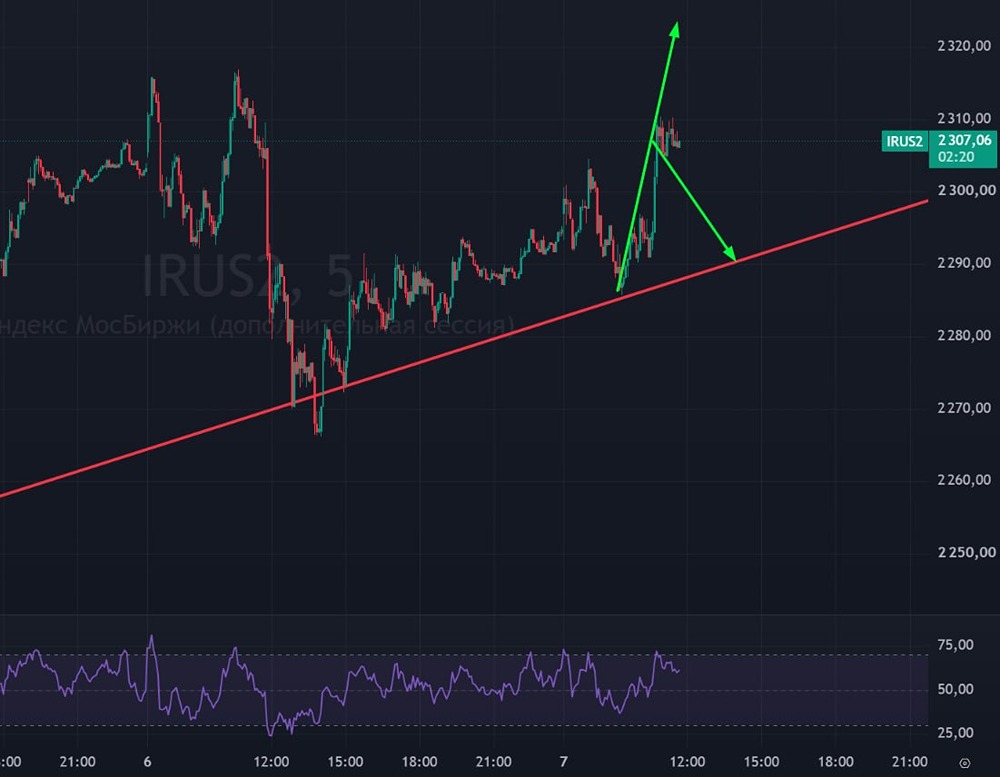Click the 2 310,00 price axis label
The width and height of the screenshot is (1000, 777).
click(964, 118)
